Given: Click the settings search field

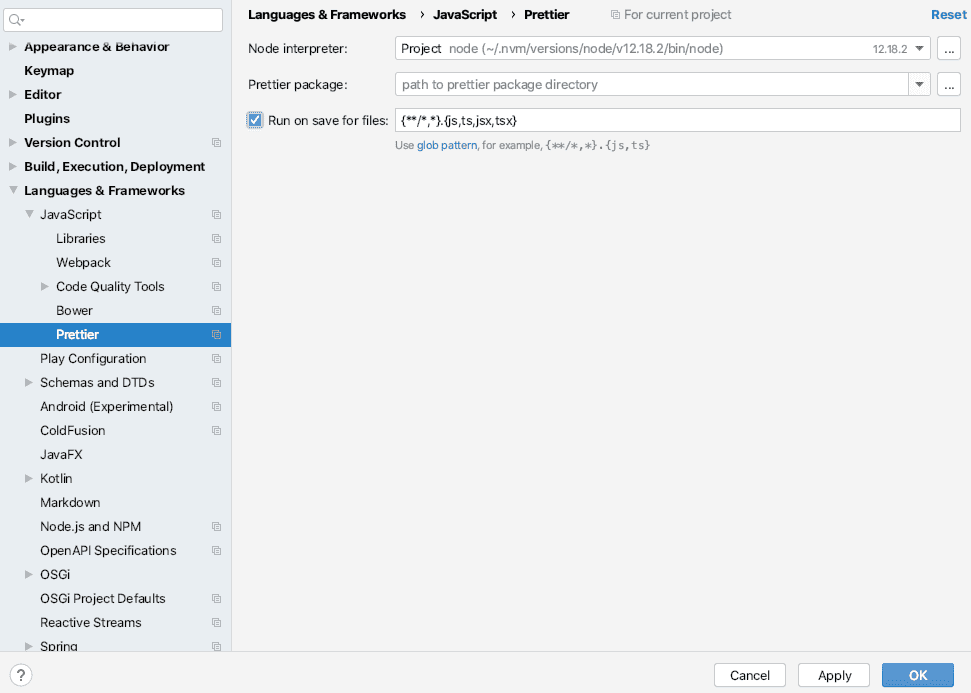Looking at the screenshot, I should [x=113, y=20].
